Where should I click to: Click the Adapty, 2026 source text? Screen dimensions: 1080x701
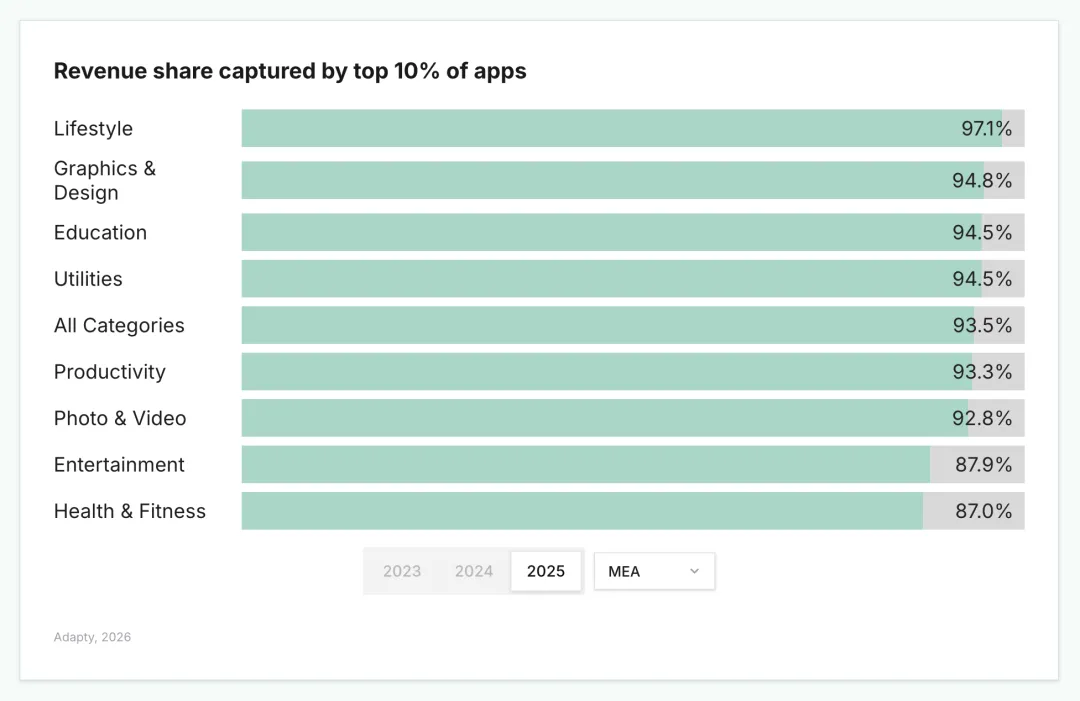tap(92, 637)
